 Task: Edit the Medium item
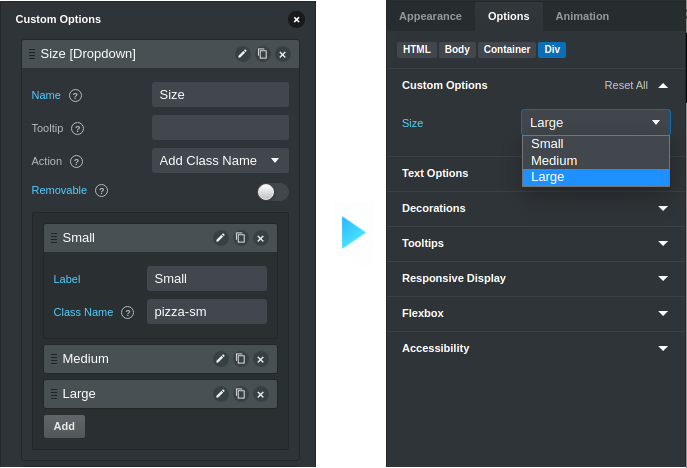tap(220, 359)
